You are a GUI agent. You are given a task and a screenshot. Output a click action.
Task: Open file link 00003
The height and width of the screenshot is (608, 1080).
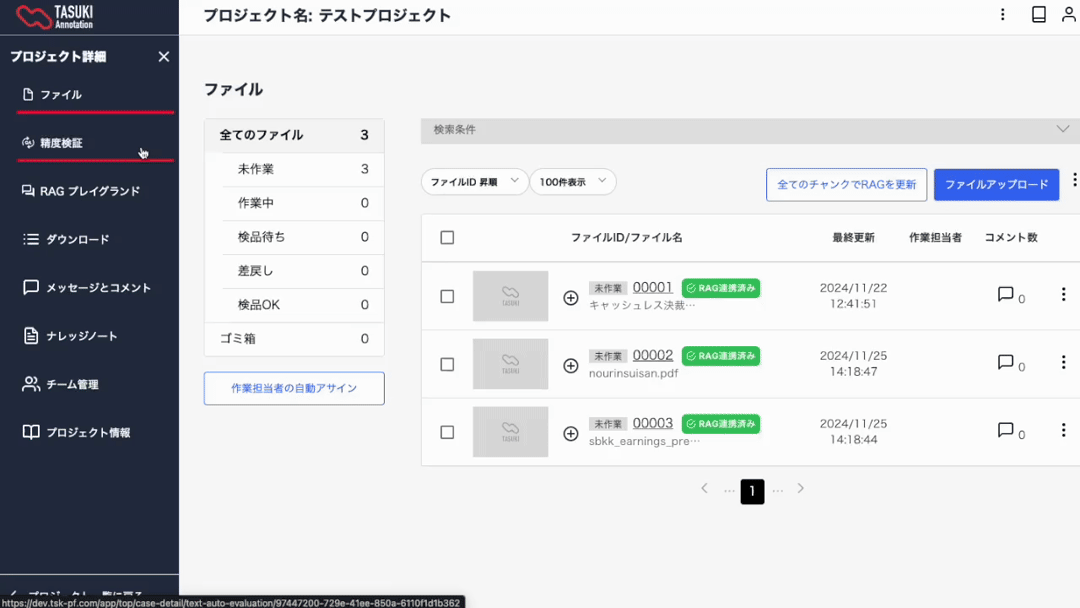652,423
